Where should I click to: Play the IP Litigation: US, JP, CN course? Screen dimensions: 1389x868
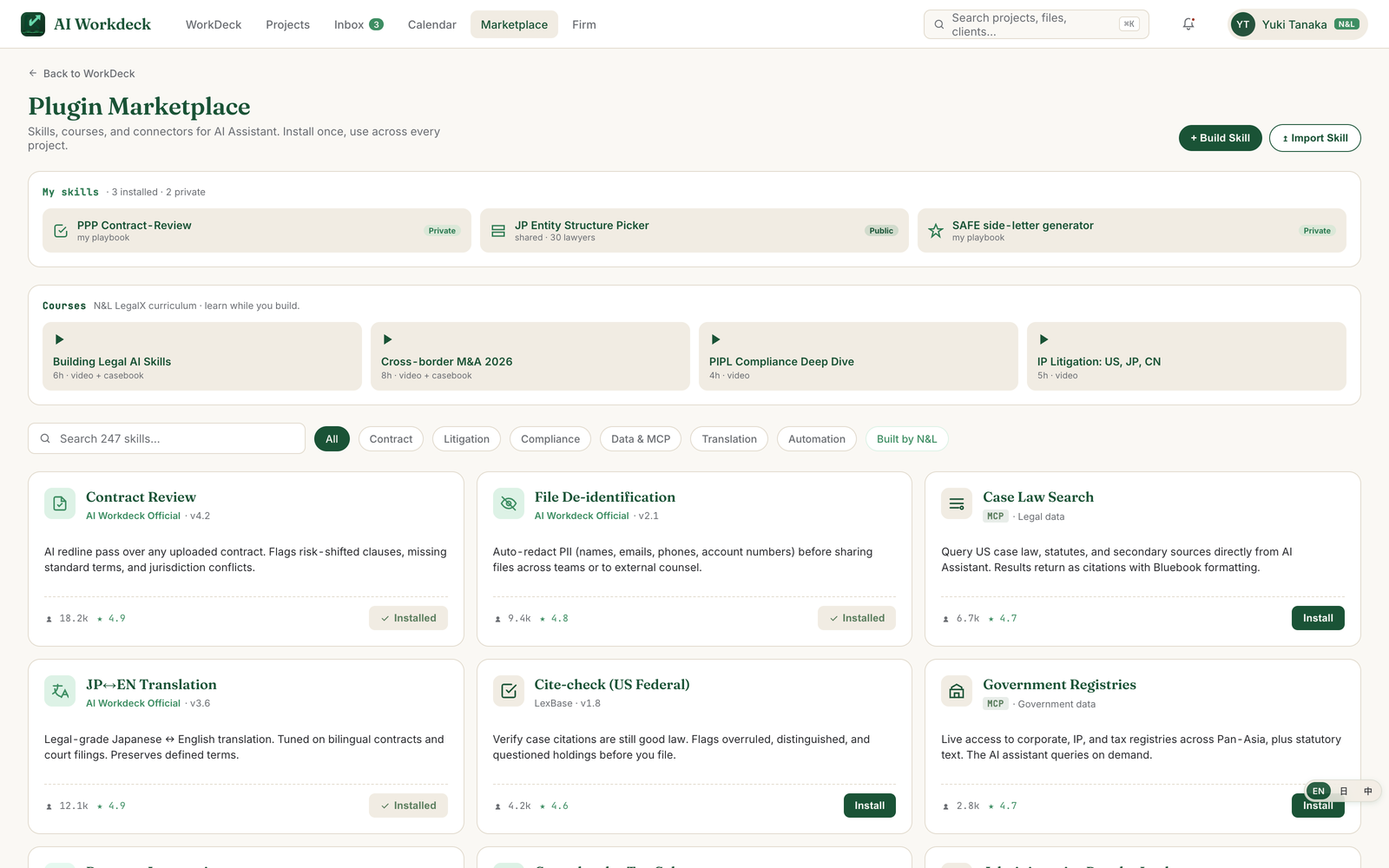(x=1044, y=339)
